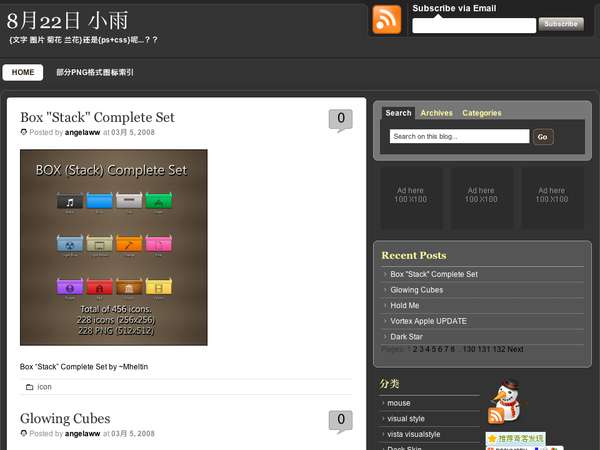Click the blog title 8月22日 小雨
The height and width of the screenshot is (450, 600).
(67, 21)
